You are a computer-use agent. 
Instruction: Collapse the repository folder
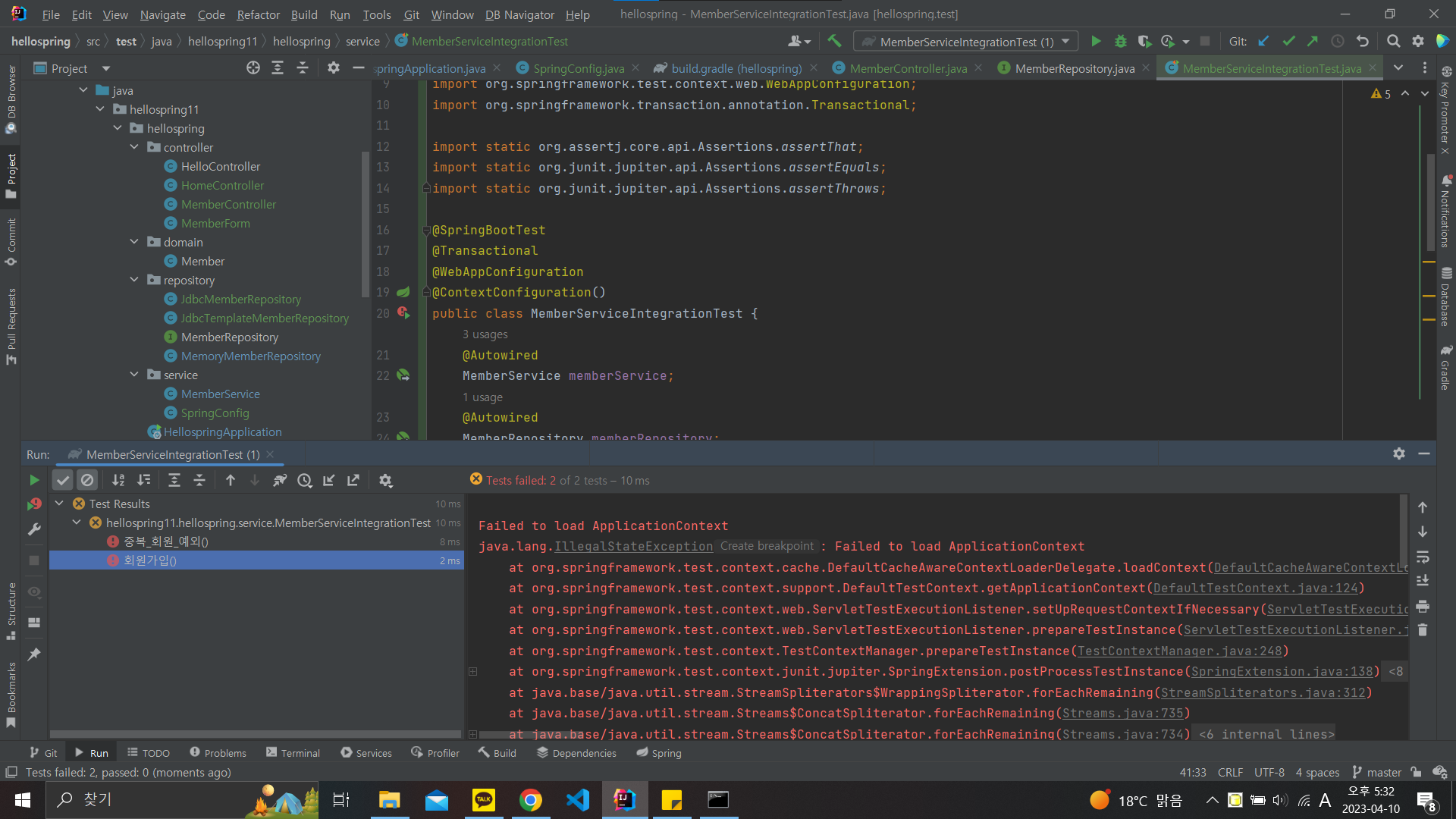pos(134,280)
